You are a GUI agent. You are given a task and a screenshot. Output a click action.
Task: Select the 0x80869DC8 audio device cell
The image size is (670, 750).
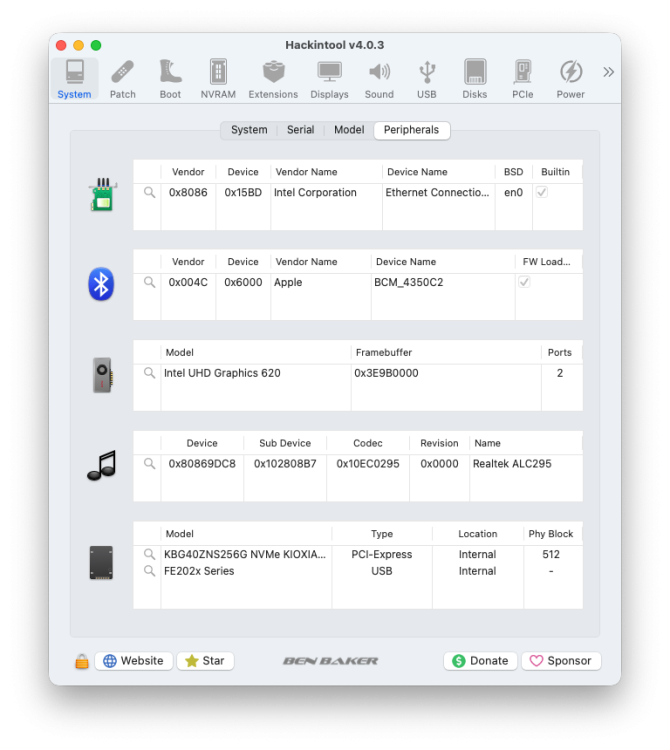[x=202, y=464]
